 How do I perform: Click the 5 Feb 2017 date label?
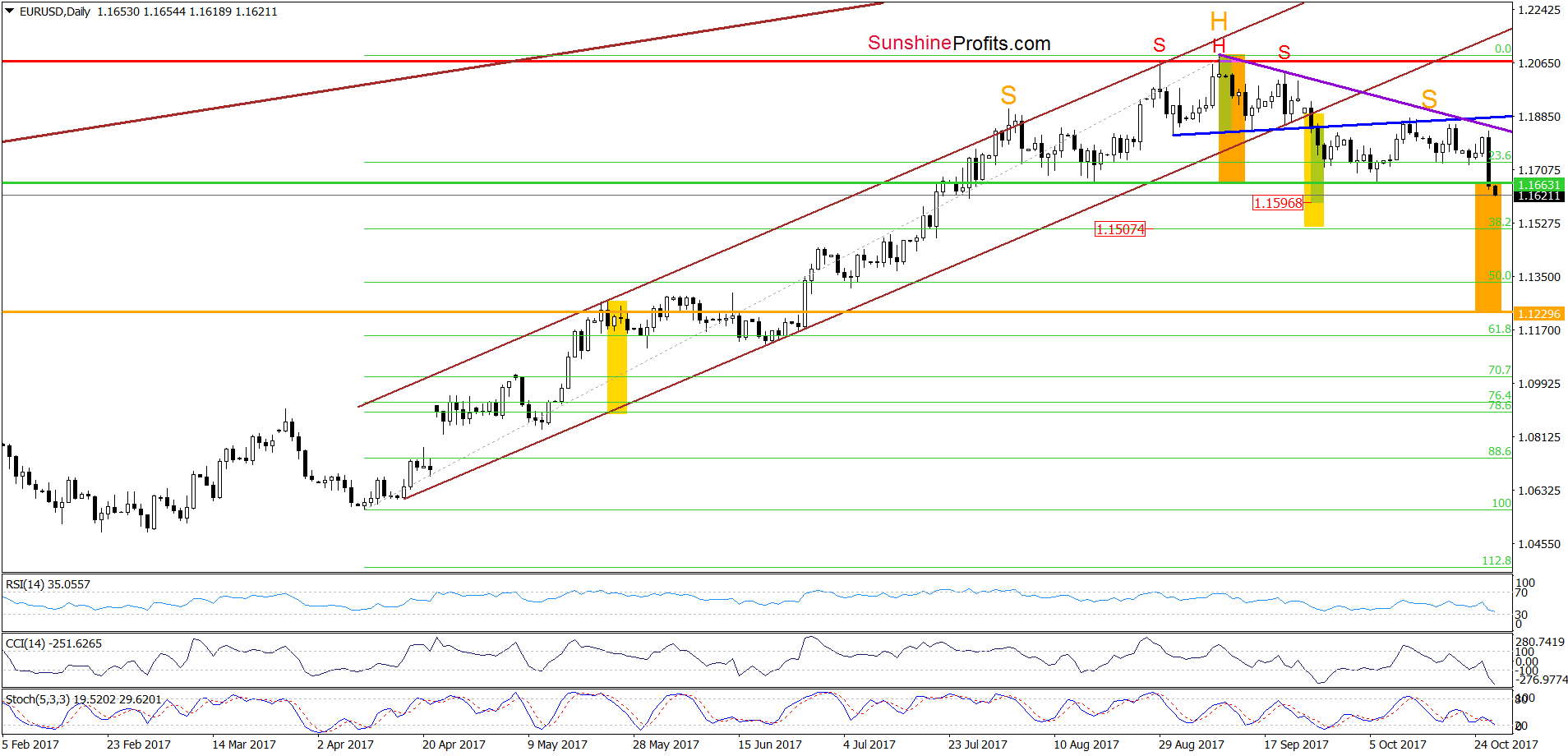[x=30, y=744]
